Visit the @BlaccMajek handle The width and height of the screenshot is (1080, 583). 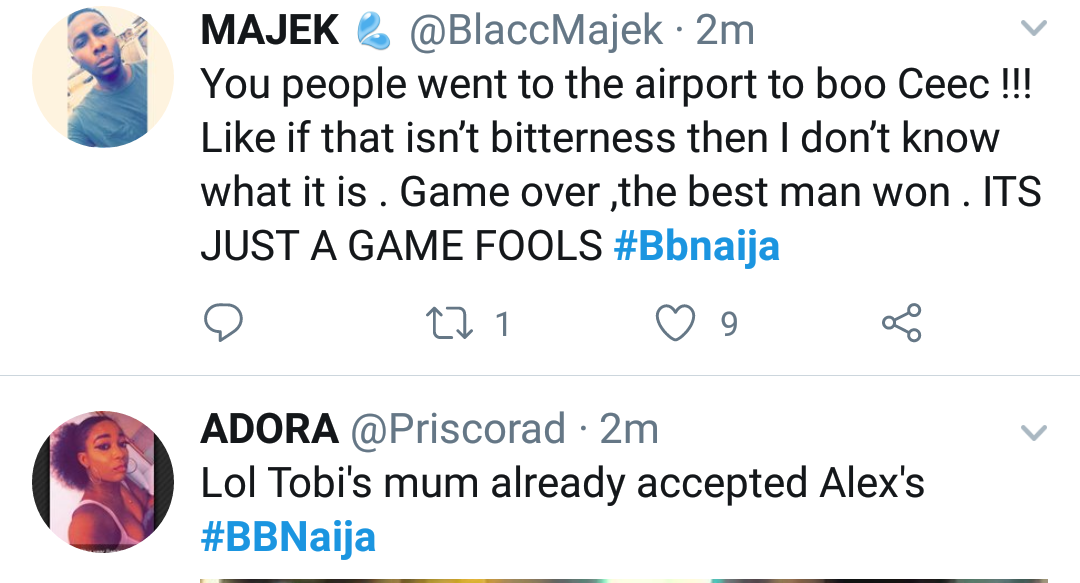[535, 31]
